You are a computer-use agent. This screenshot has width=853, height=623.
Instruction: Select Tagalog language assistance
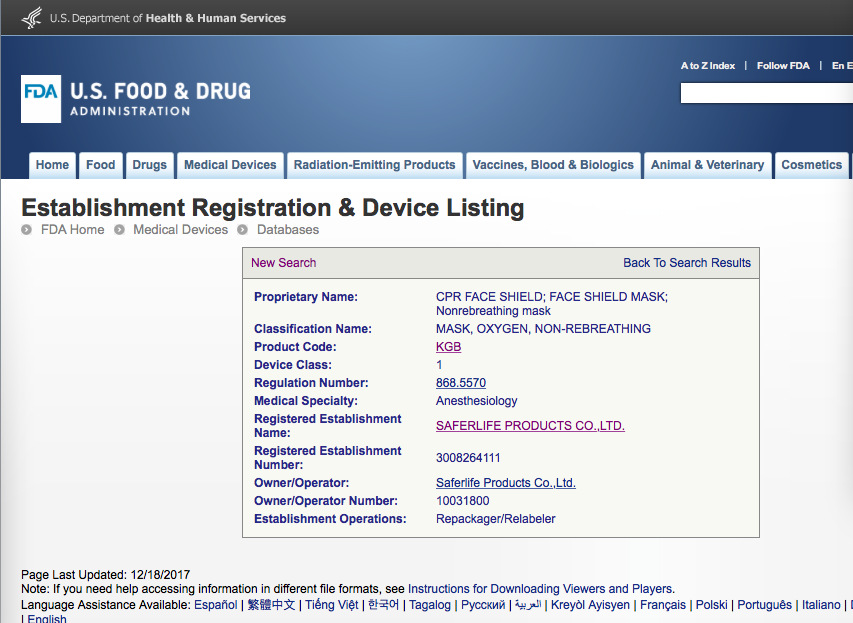(x=430, y=605)
